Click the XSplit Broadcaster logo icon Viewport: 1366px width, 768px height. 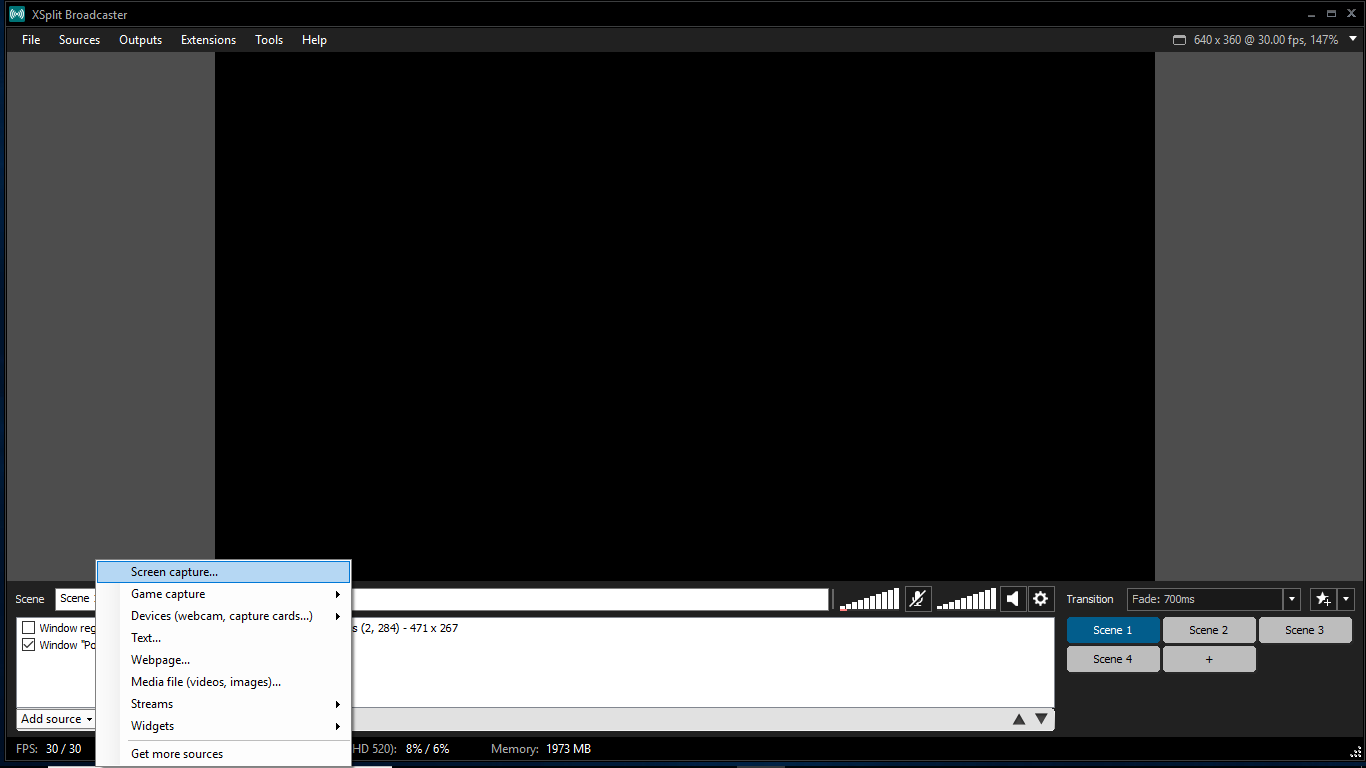pyautogui.click(x=16, y=14)
